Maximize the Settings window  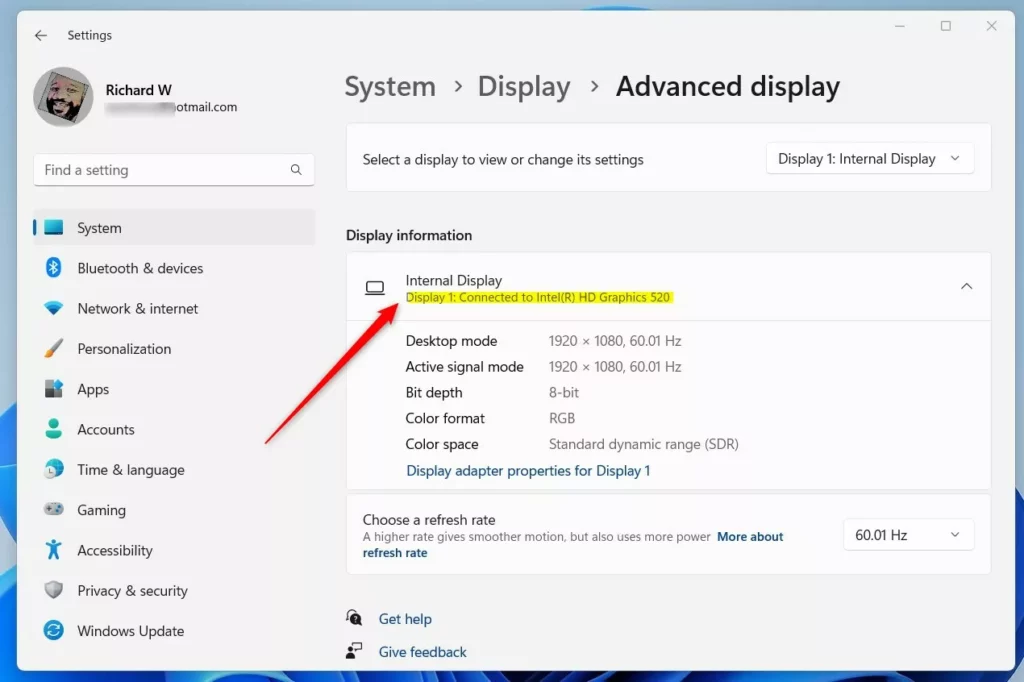pyautogui.click(x=945, y=26)
